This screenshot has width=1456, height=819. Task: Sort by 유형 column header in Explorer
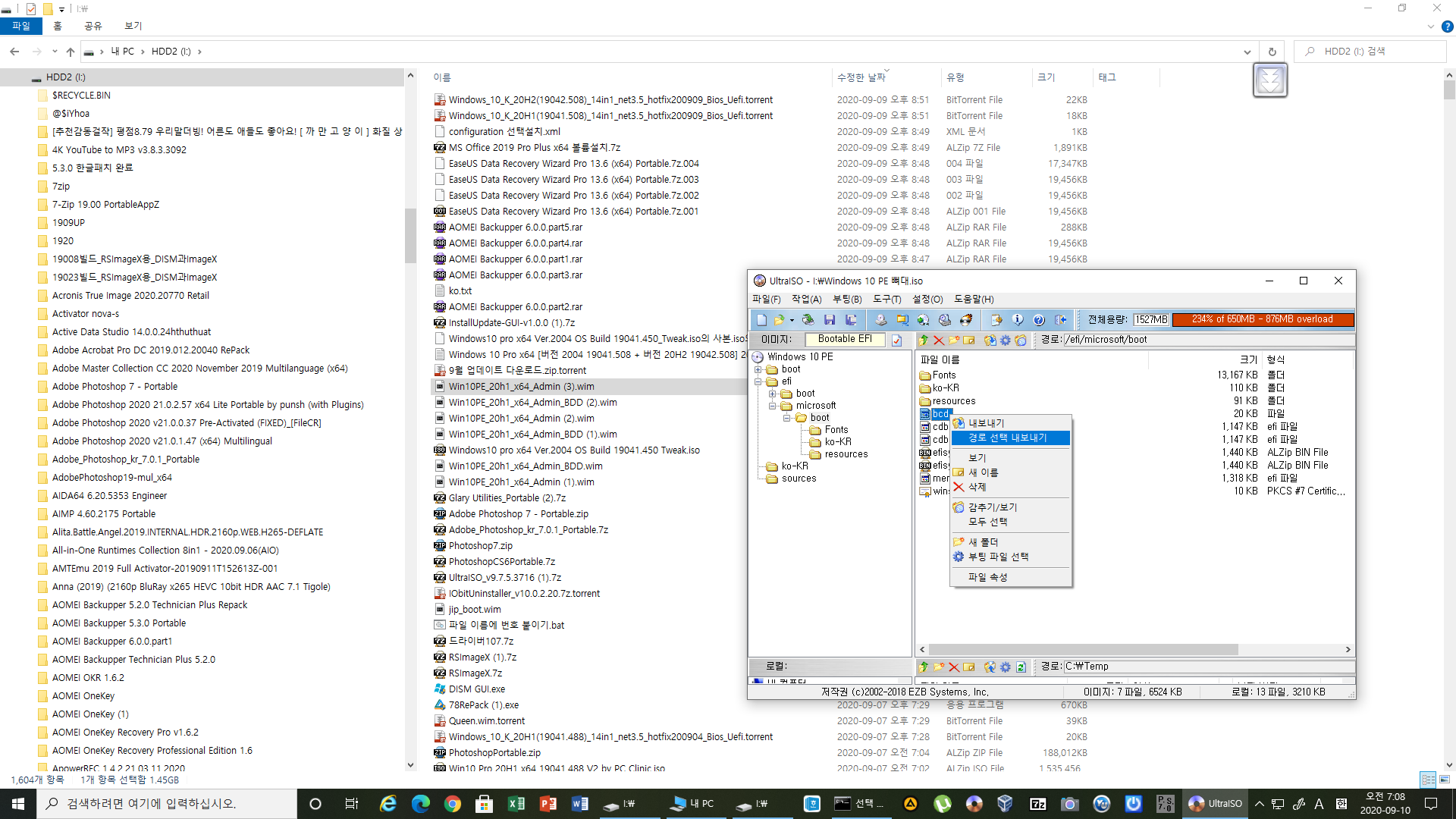point(955,77)
